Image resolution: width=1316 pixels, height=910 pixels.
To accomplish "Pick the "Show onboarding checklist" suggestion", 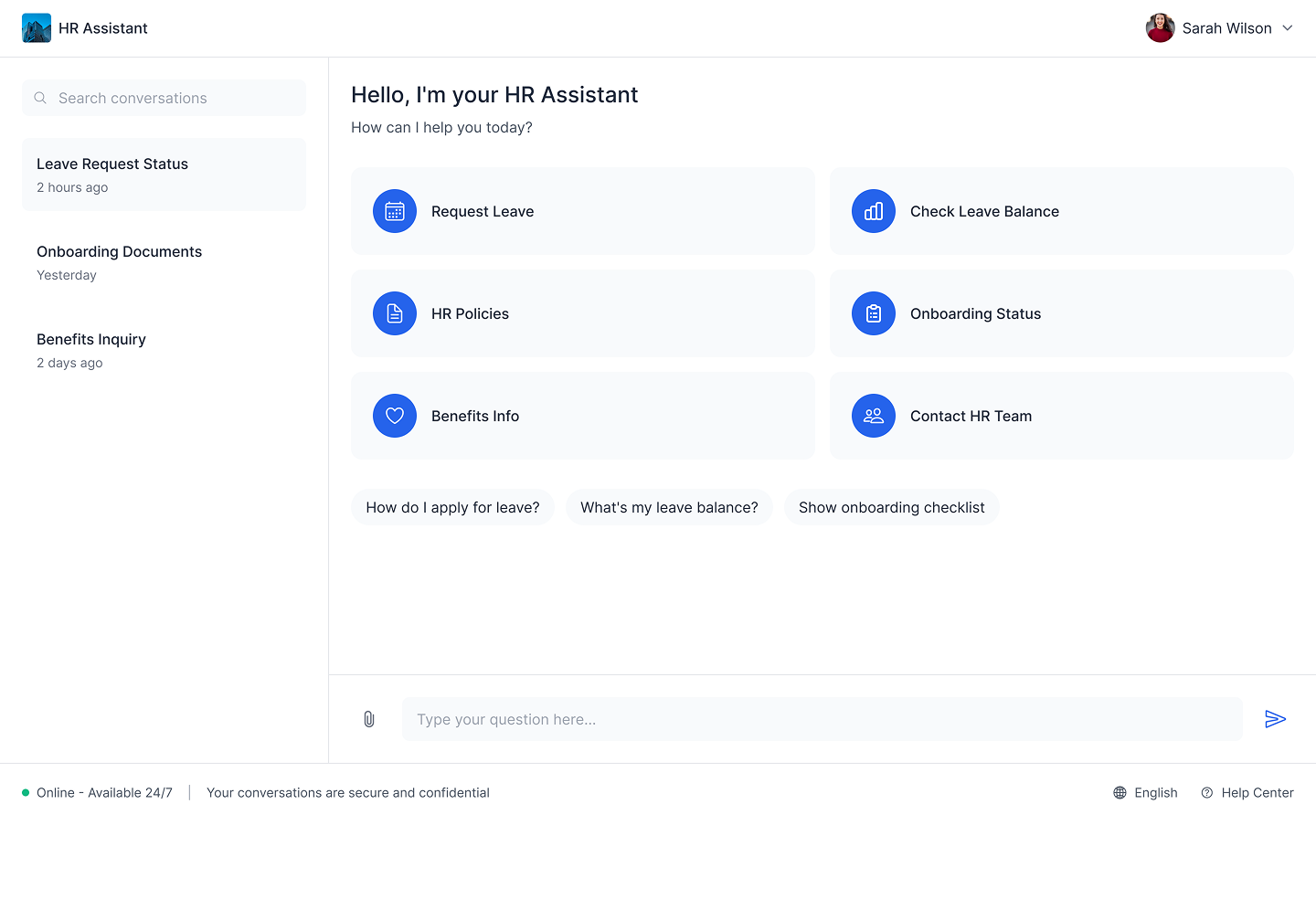I will [891, 507].
